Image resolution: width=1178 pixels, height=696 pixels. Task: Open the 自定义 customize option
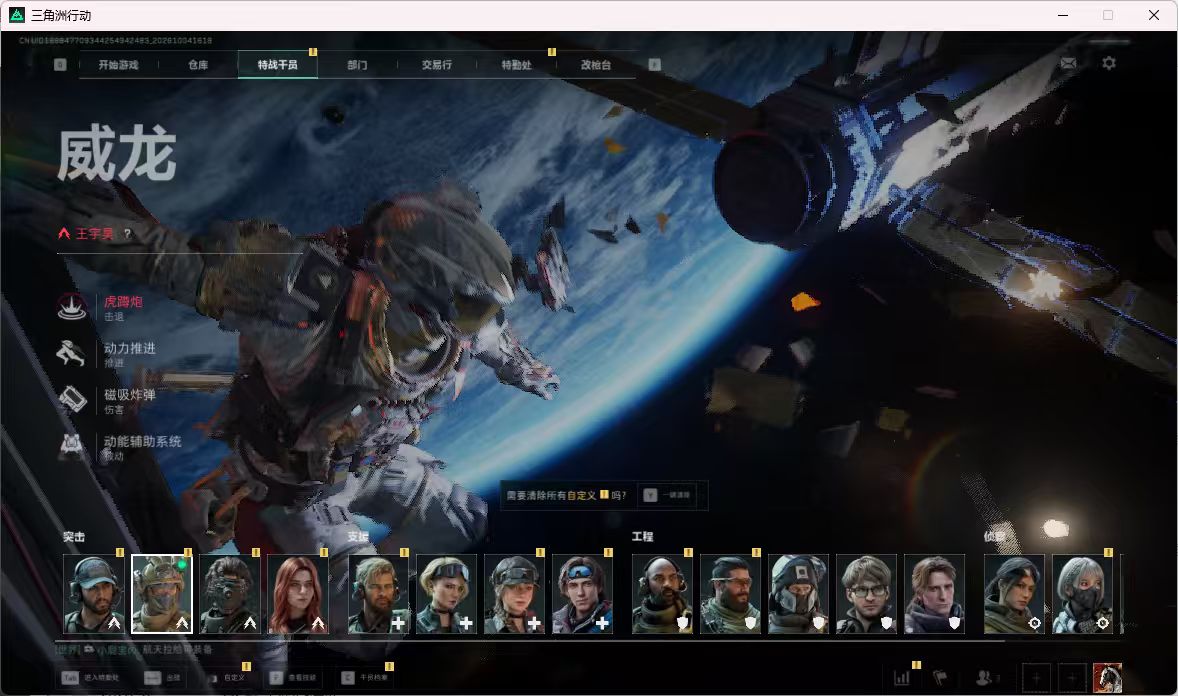click(228, 678)
